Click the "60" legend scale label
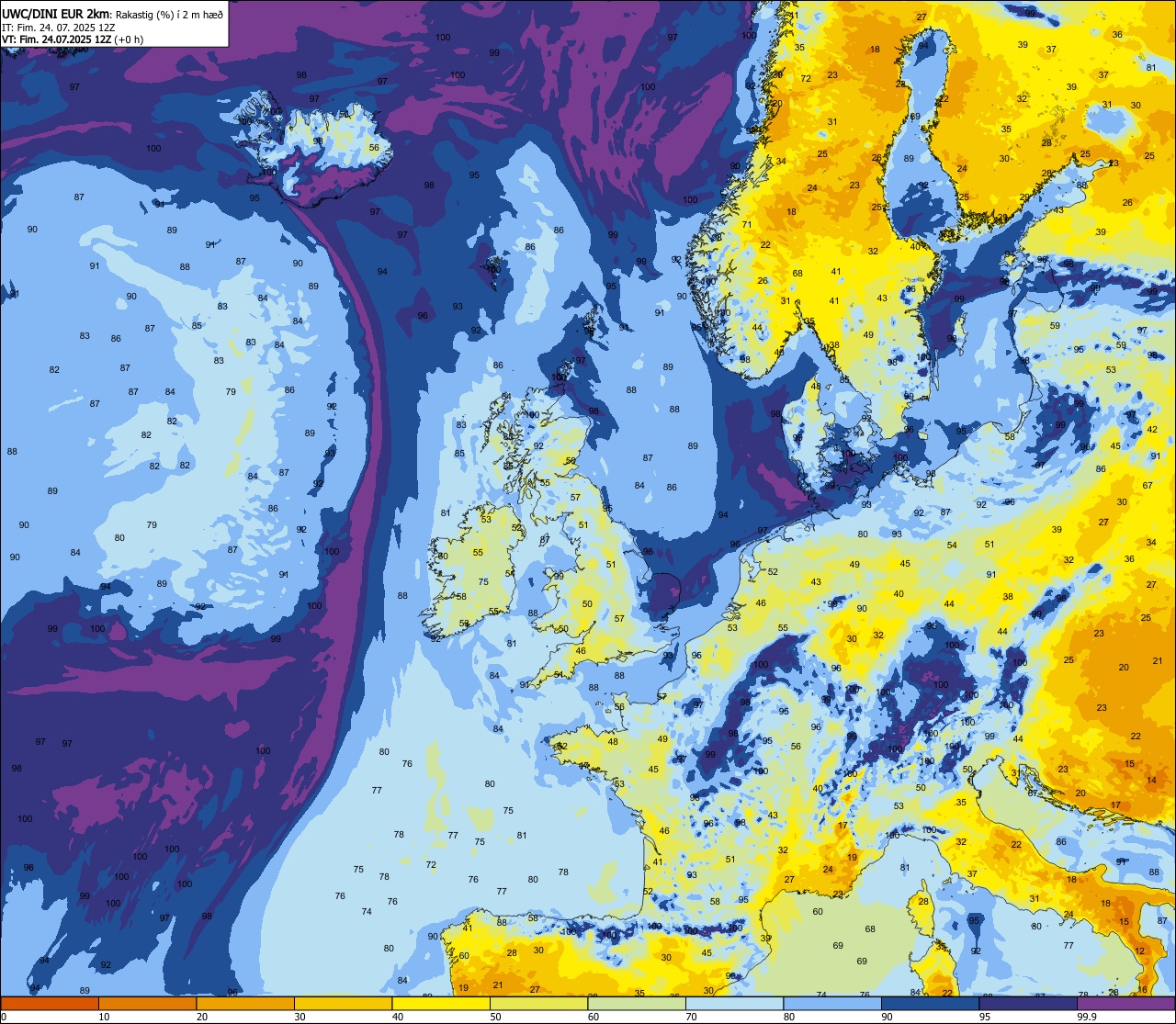 tap(594, 1017)
